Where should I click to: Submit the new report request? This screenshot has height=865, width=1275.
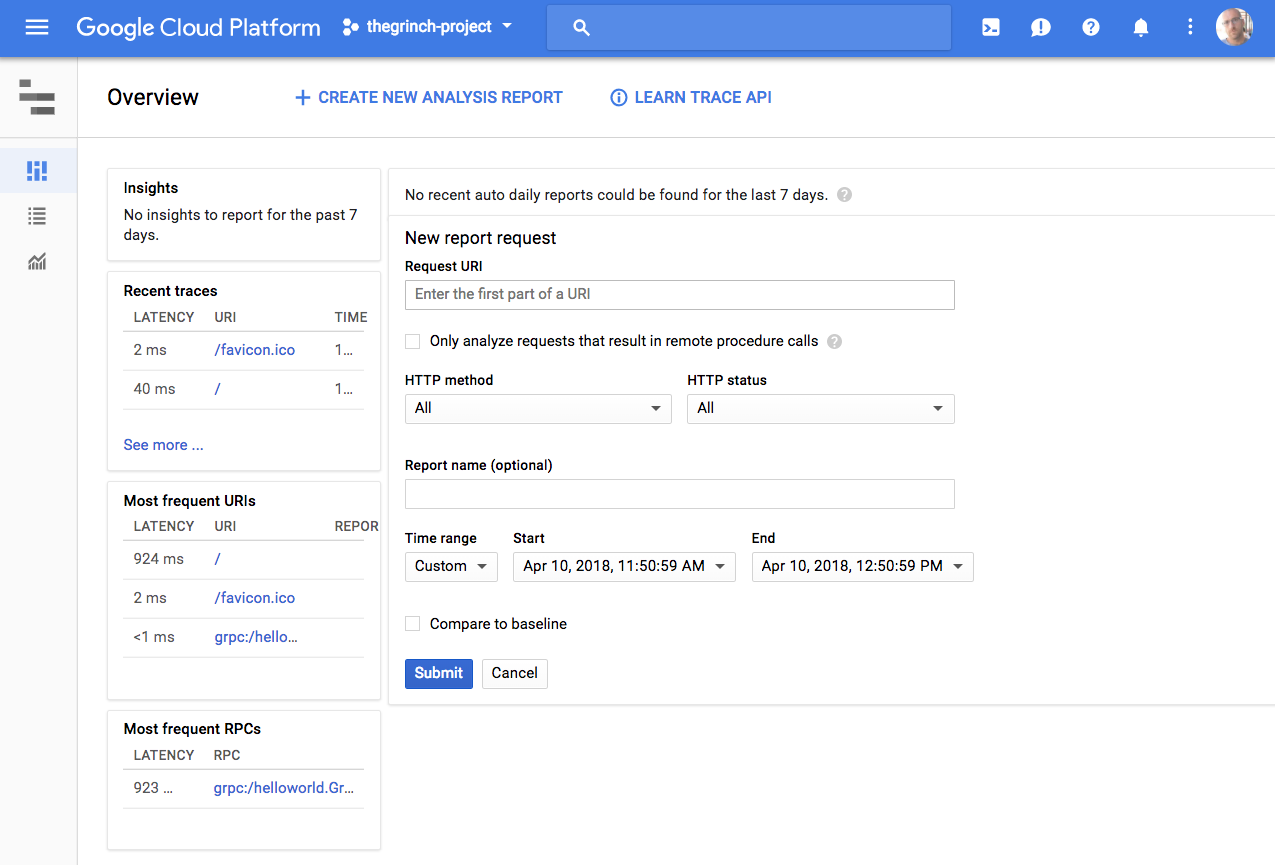click(x=438, y=673)
